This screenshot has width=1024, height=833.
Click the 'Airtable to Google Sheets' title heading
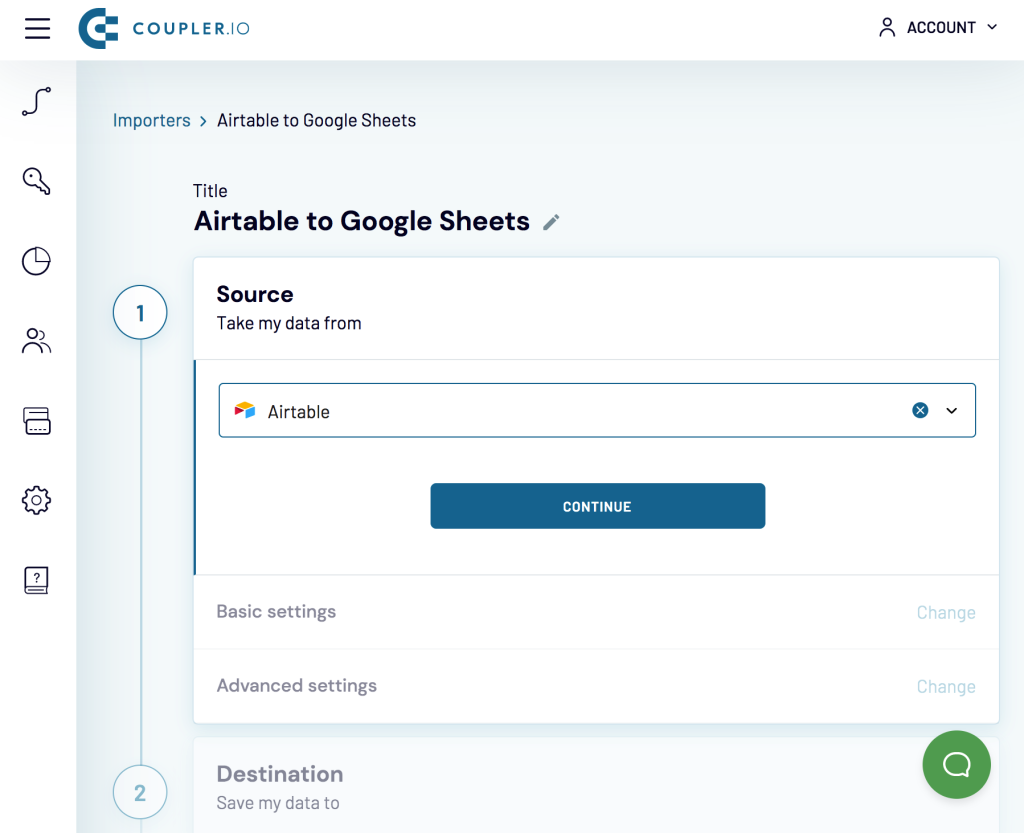(362, 221)
